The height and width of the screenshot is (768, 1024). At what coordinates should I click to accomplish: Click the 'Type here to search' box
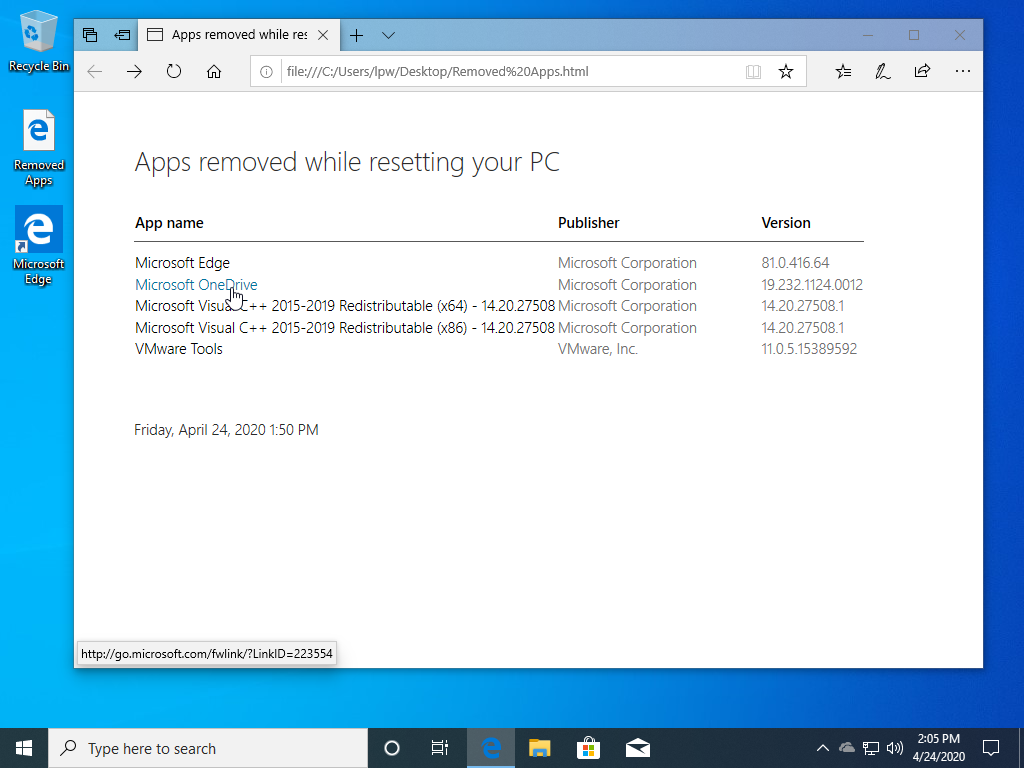(208, 748)
